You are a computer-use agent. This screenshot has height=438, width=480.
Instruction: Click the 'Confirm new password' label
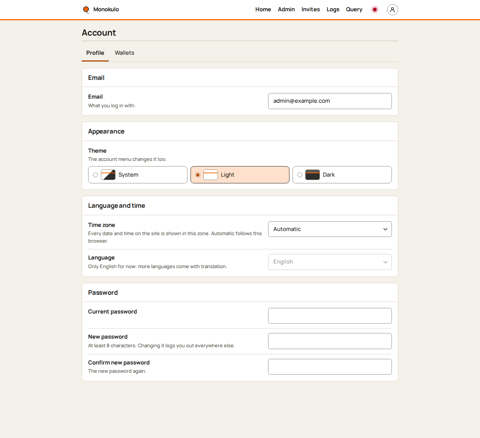119,362
